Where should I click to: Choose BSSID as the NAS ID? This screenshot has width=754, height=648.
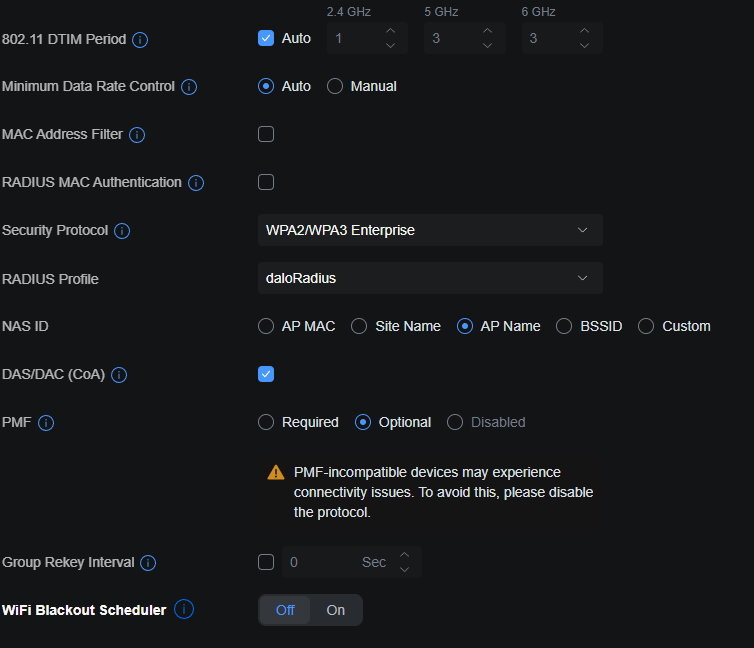point(564,326)
